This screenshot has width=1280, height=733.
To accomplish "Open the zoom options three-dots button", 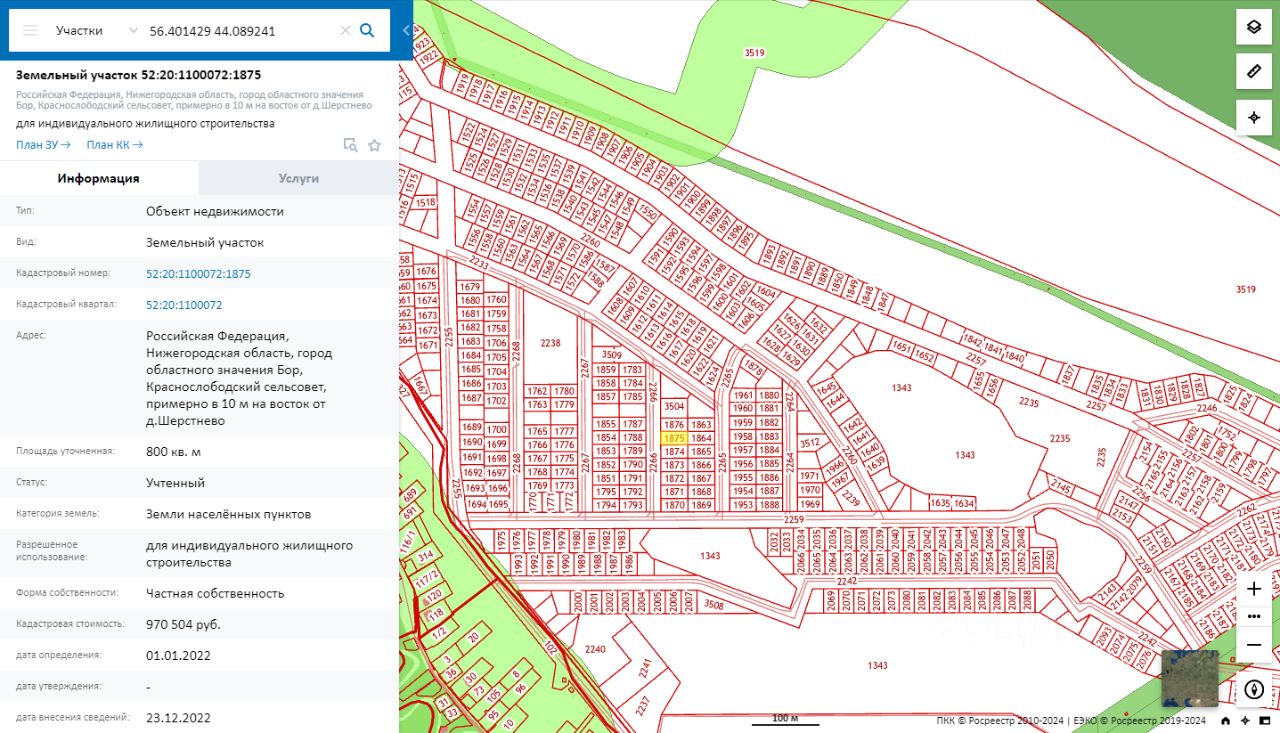I will (x=1254, y=616).
